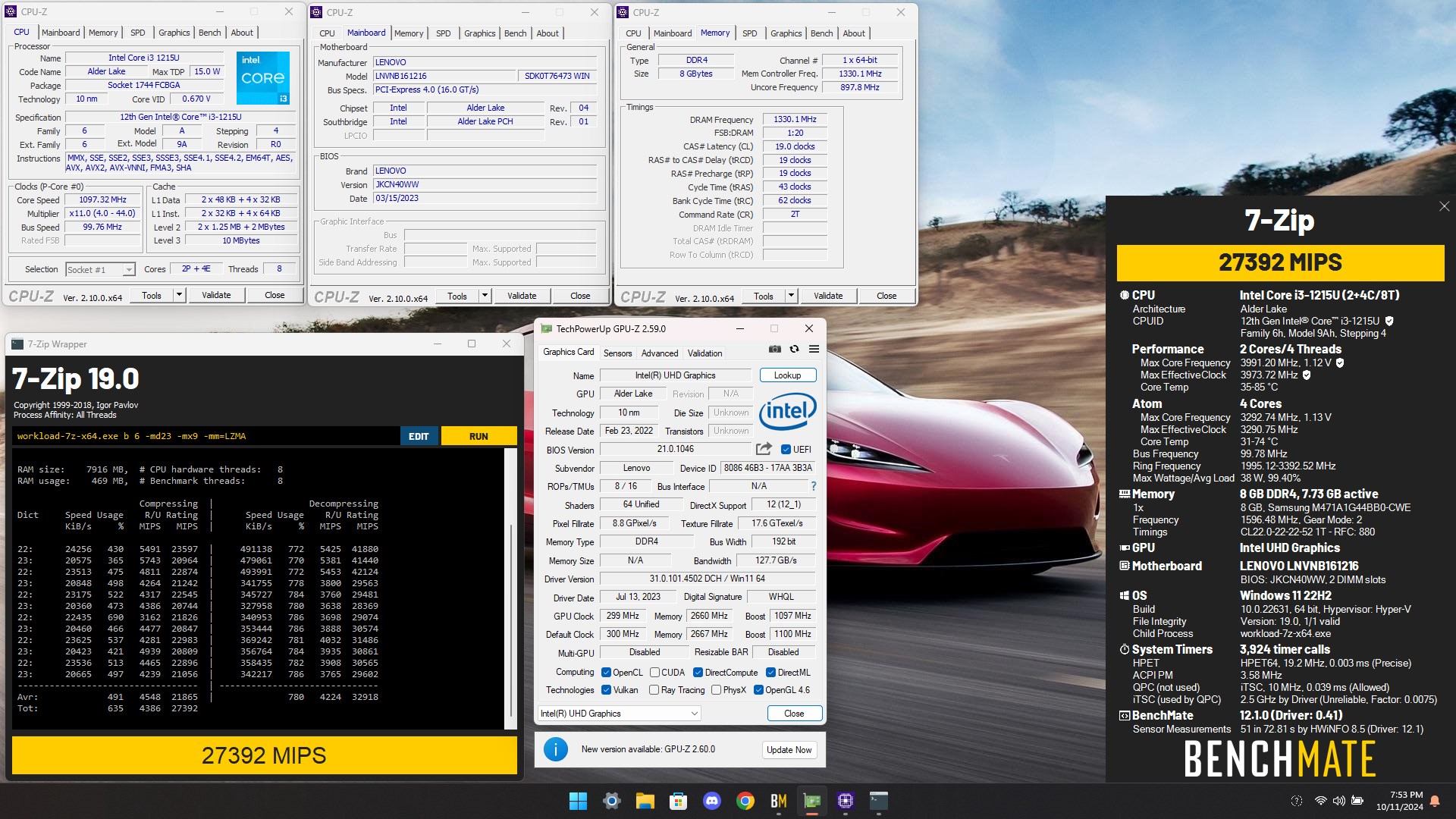Image resolution: width=1456 pixels, height=819 pixels.
Task: Click the Lookup button in GPU-Z
Action: (788, 375)
